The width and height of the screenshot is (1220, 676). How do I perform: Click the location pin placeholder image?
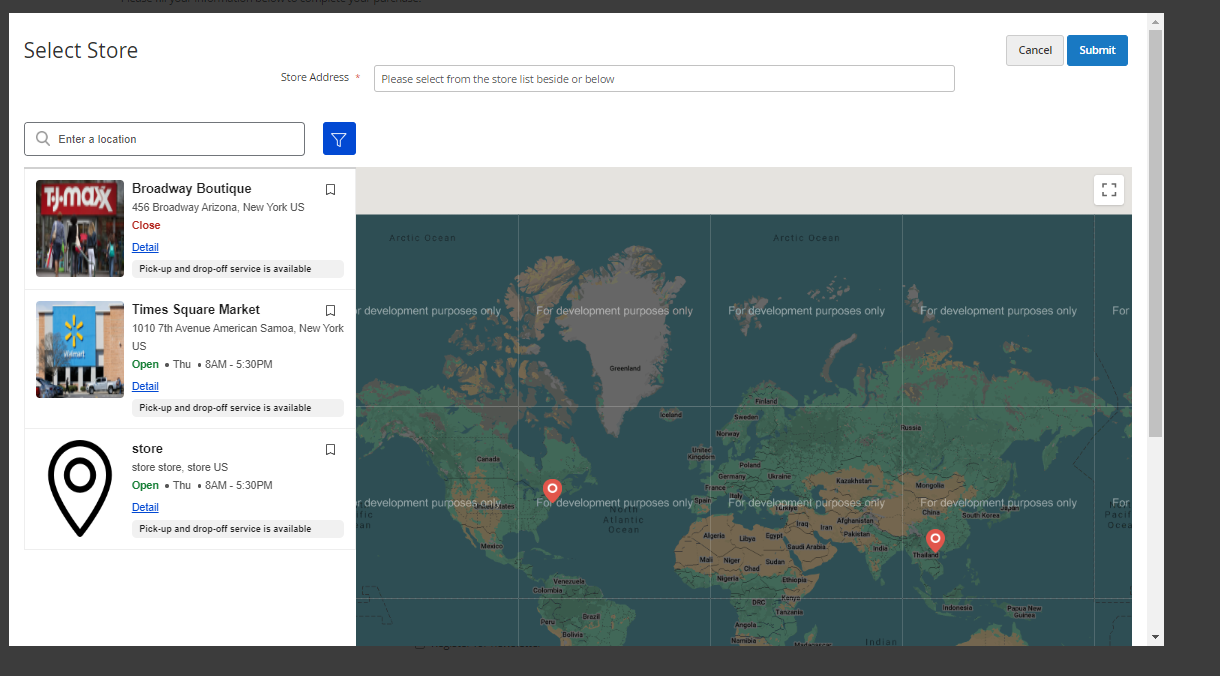click(80, 488)
